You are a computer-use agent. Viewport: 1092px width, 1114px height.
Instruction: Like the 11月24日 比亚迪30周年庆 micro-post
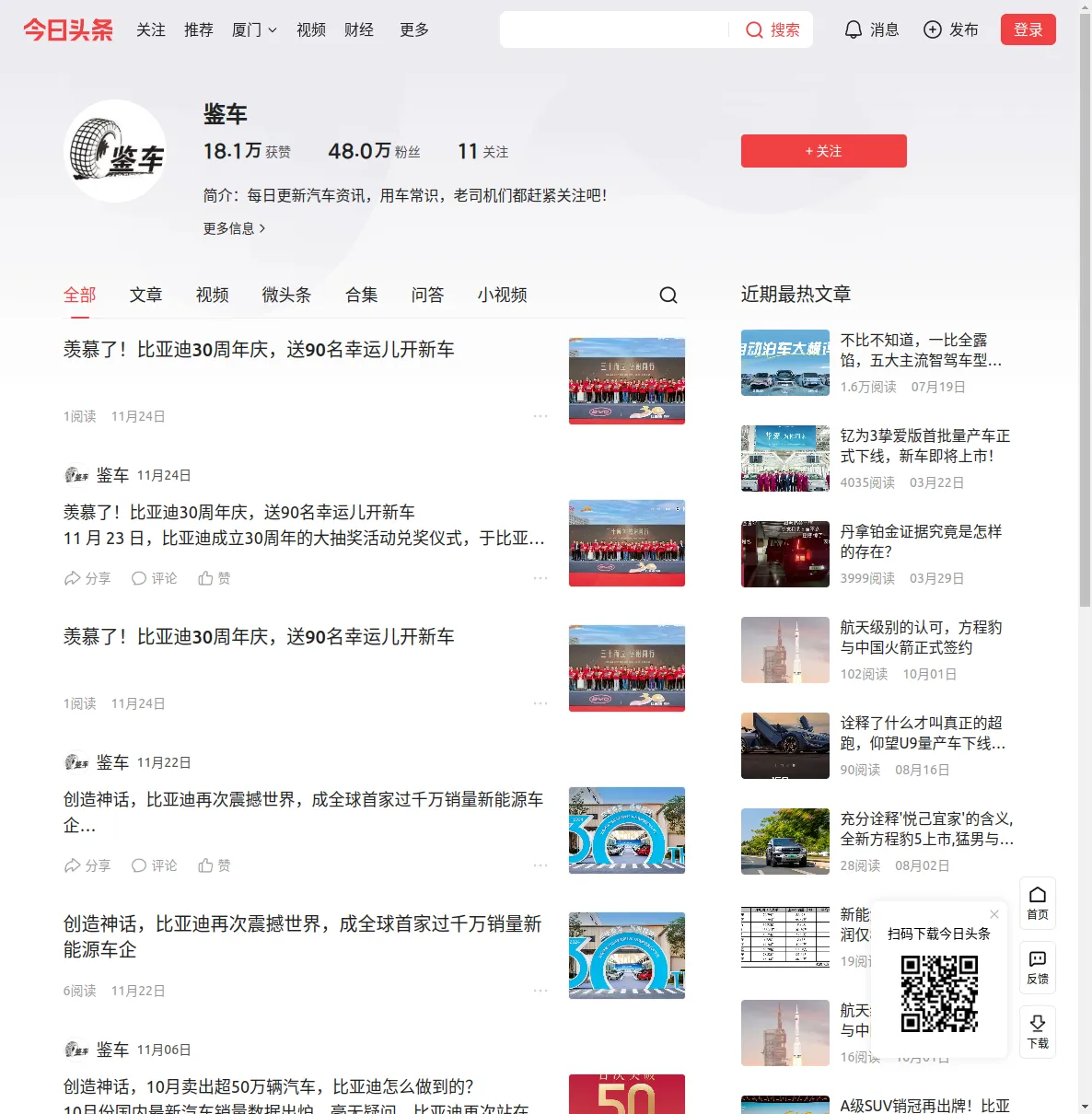point(215,578)
